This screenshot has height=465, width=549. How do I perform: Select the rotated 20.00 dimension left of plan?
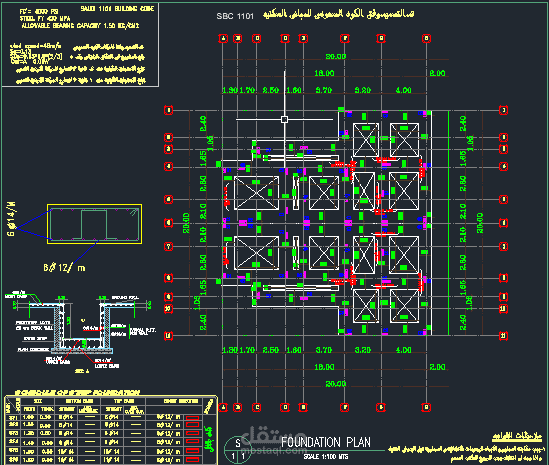186,223
